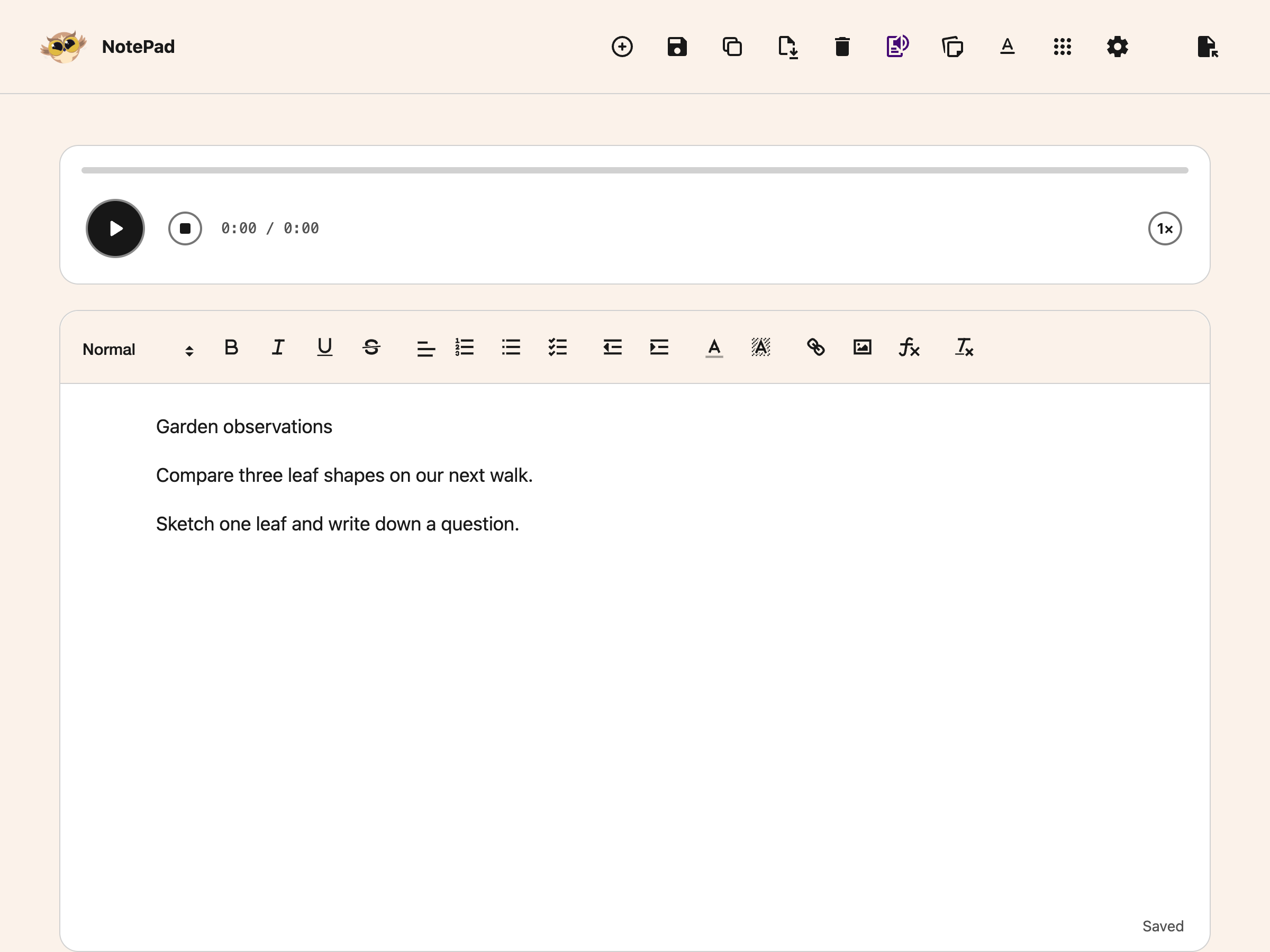This screenshot has height=952, width=1270.
Task: Clear formatting with the Tx icon
Action: tap(964, 347)
